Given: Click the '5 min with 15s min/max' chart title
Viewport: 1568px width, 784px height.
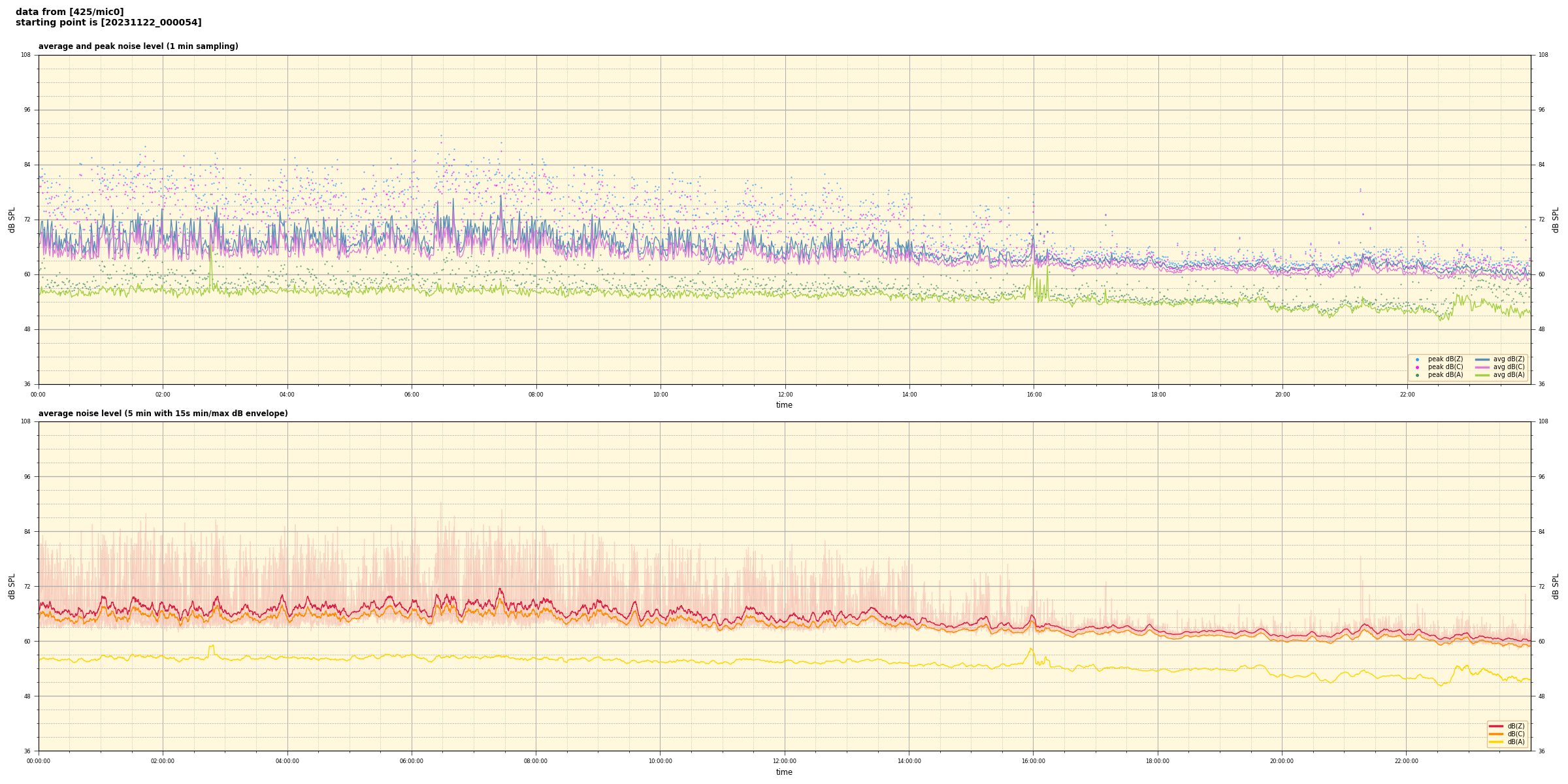Looking at the screenshot, I should tap(163, 414).
